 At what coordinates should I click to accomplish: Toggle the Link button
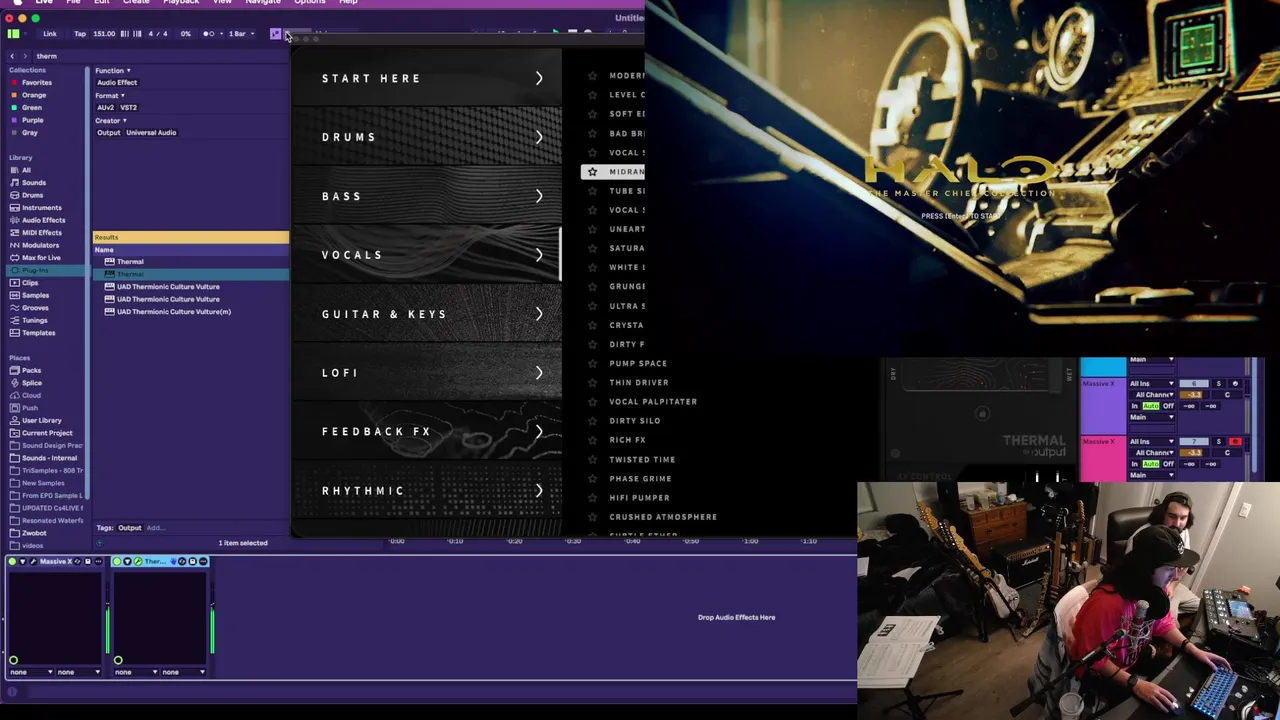pos(49,34)
